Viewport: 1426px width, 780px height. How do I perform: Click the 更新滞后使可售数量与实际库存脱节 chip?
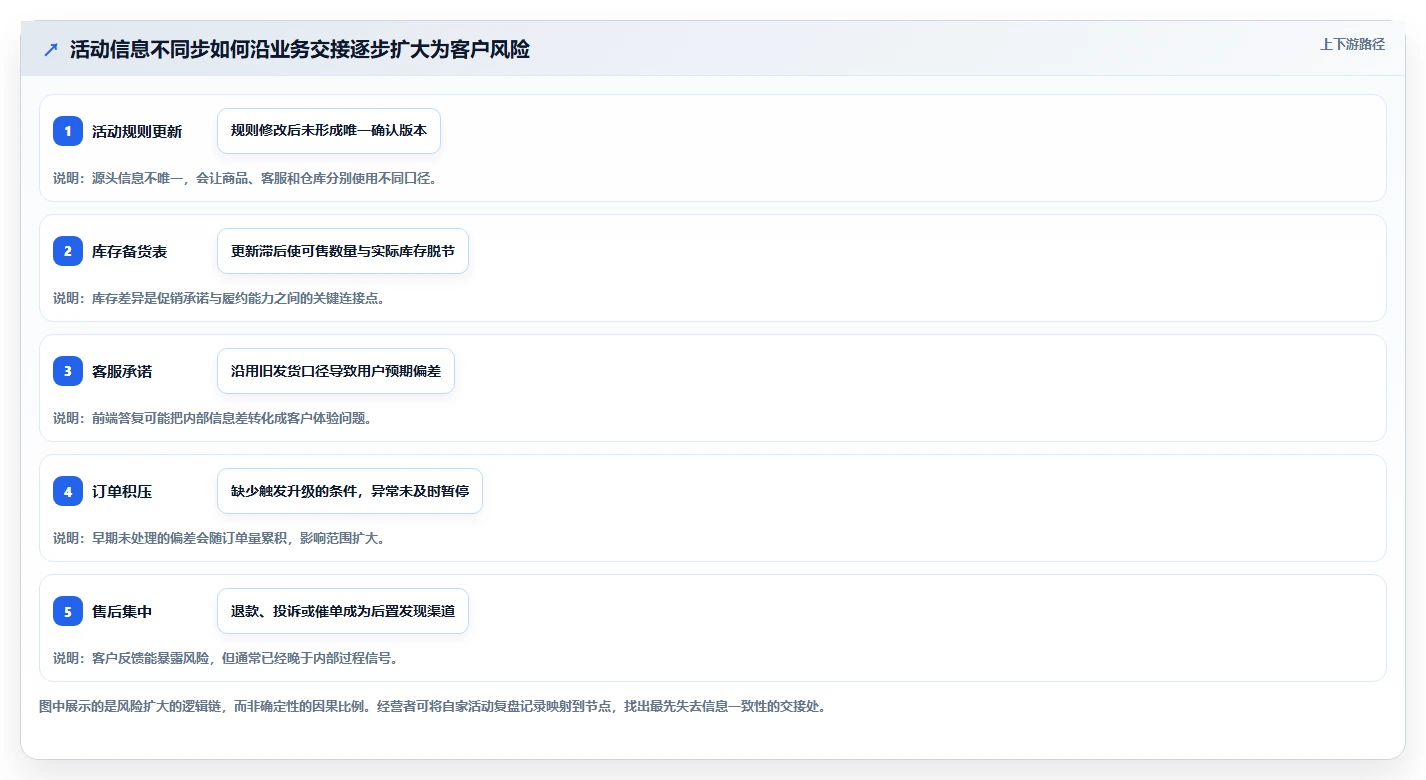coord(343,251)
